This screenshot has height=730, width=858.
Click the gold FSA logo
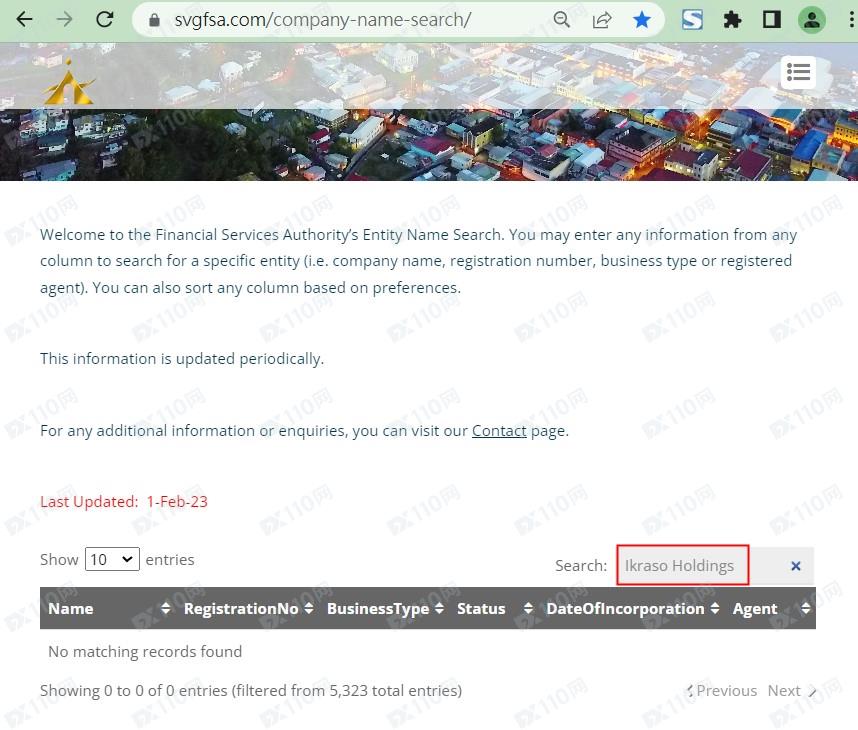[x=68, y=83]
